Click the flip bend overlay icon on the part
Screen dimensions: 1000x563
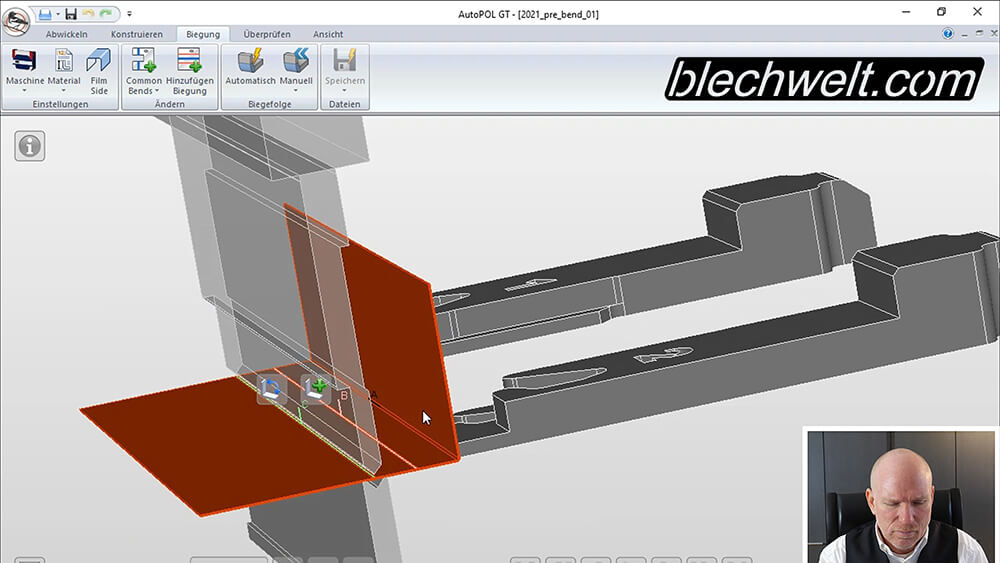point(272,389)
